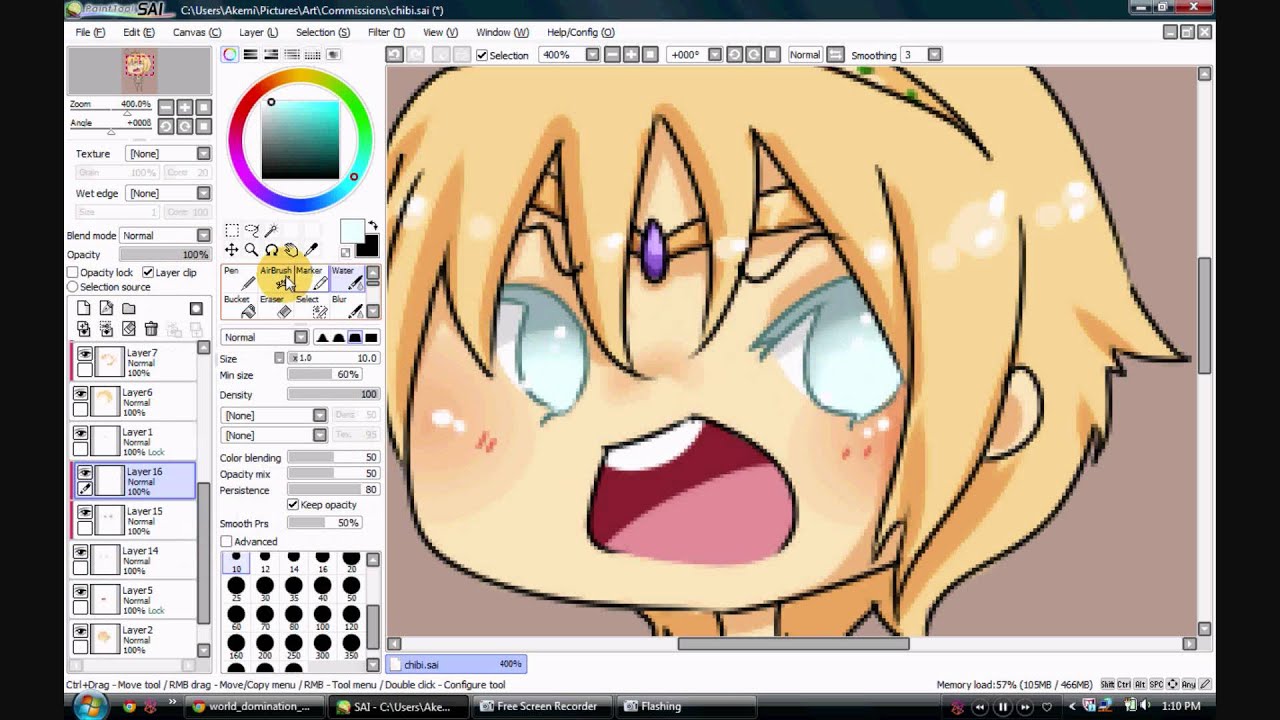Select the Blur tool
This screenshot has width=1280, height=720.
point(347,306)
